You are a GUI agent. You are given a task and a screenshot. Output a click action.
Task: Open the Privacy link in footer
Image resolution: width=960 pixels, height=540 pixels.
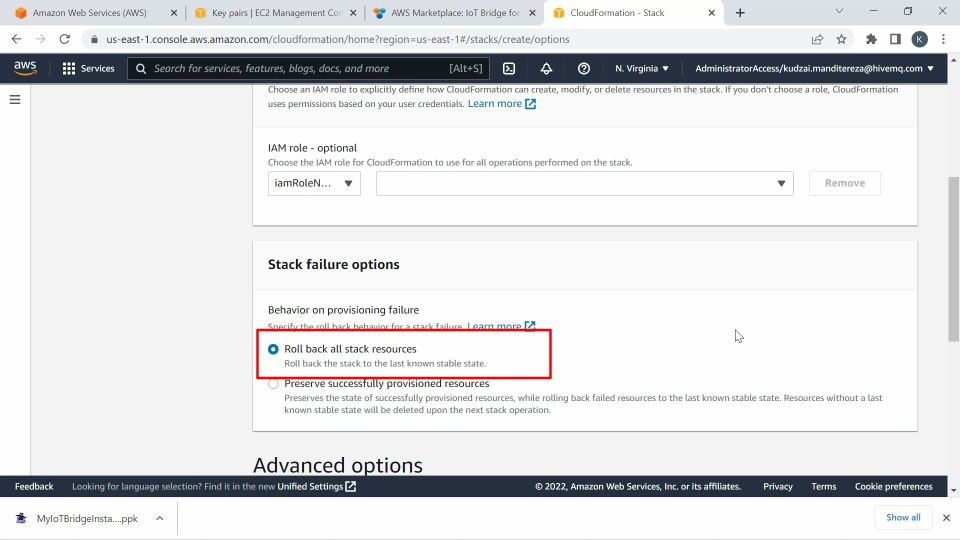click(x=778, y=487)
